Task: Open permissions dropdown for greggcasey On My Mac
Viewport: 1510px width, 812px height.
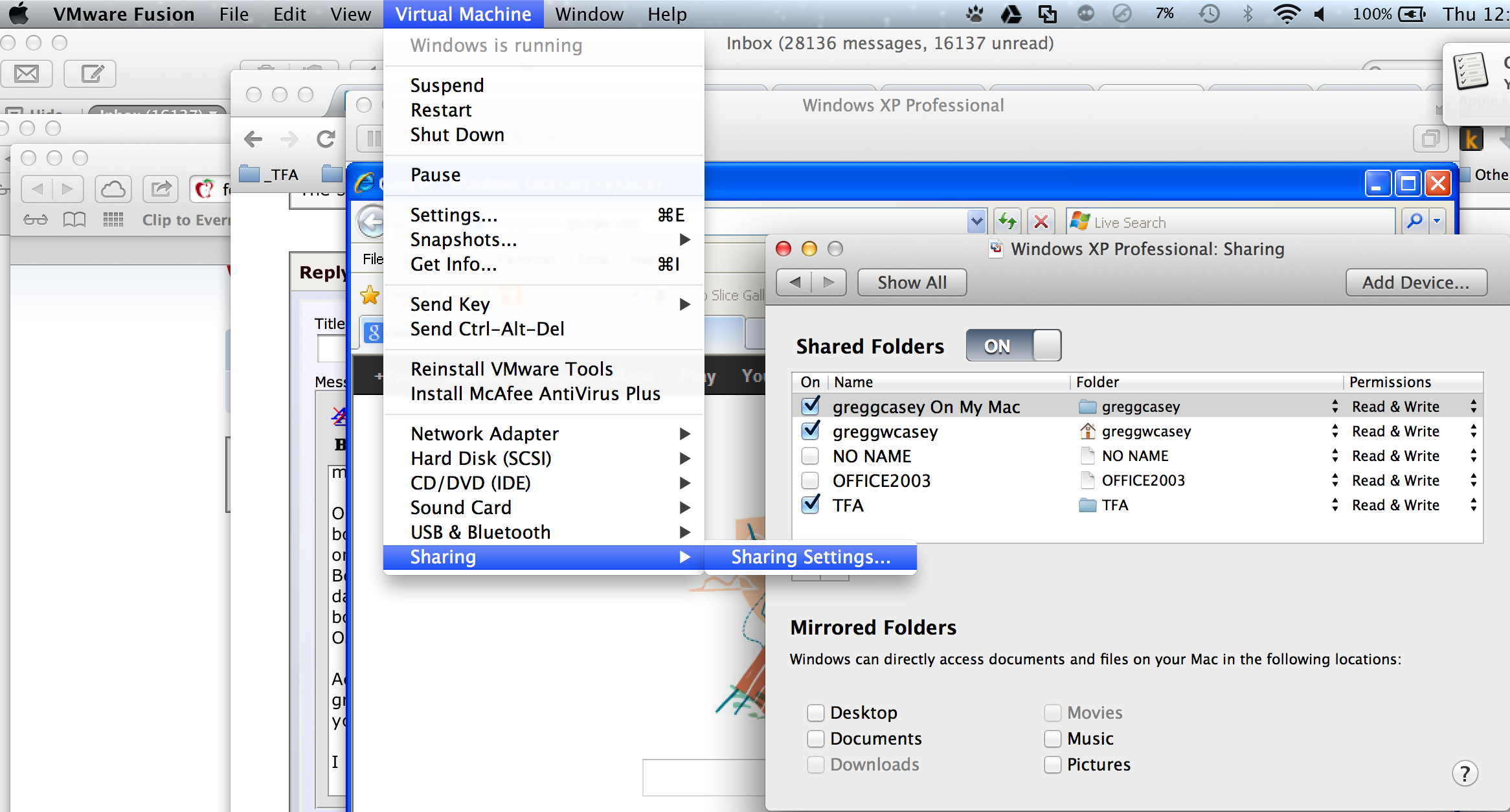Action: click(1414, 407)
